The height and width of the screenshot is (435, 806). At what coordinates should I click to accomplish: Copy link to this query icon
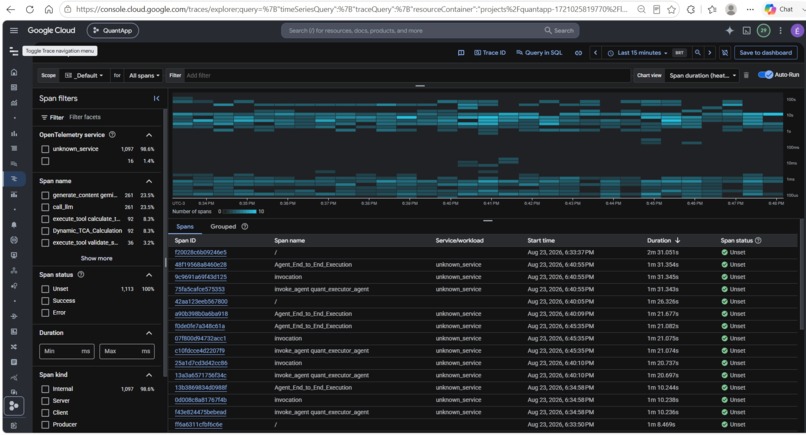tap(578, 52)
